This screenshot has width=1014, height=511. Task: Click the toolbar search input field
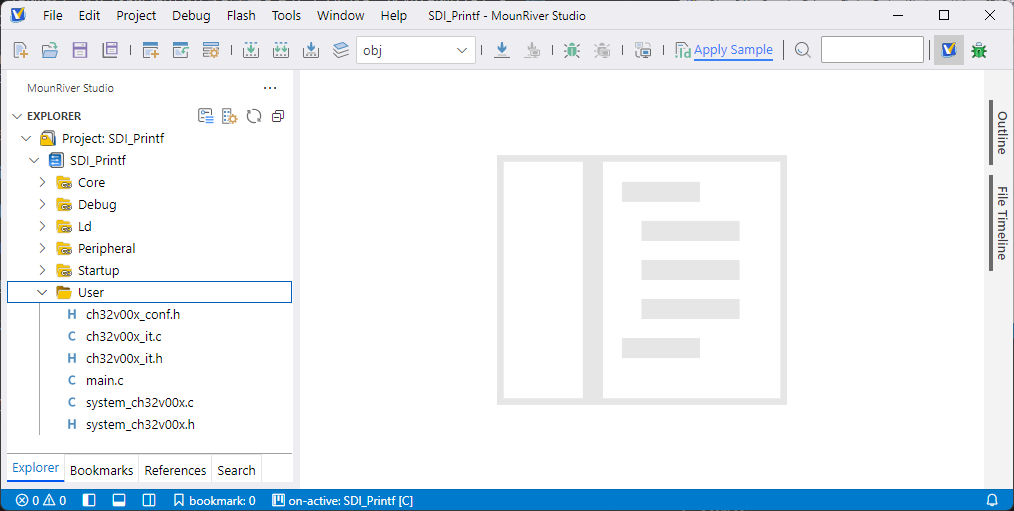tap(872, 50)
